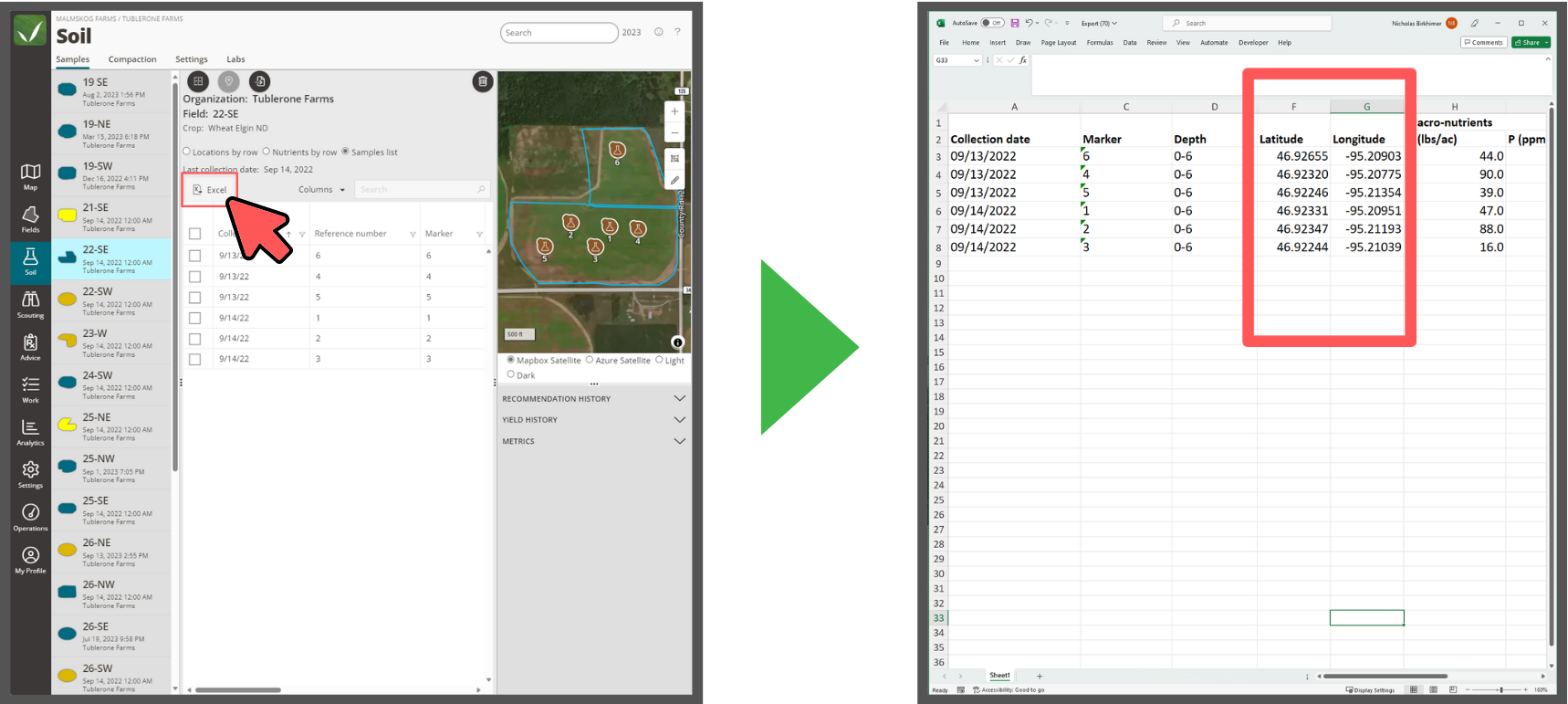
Task: Select the Samples list radio
Action: pos(345,152)
